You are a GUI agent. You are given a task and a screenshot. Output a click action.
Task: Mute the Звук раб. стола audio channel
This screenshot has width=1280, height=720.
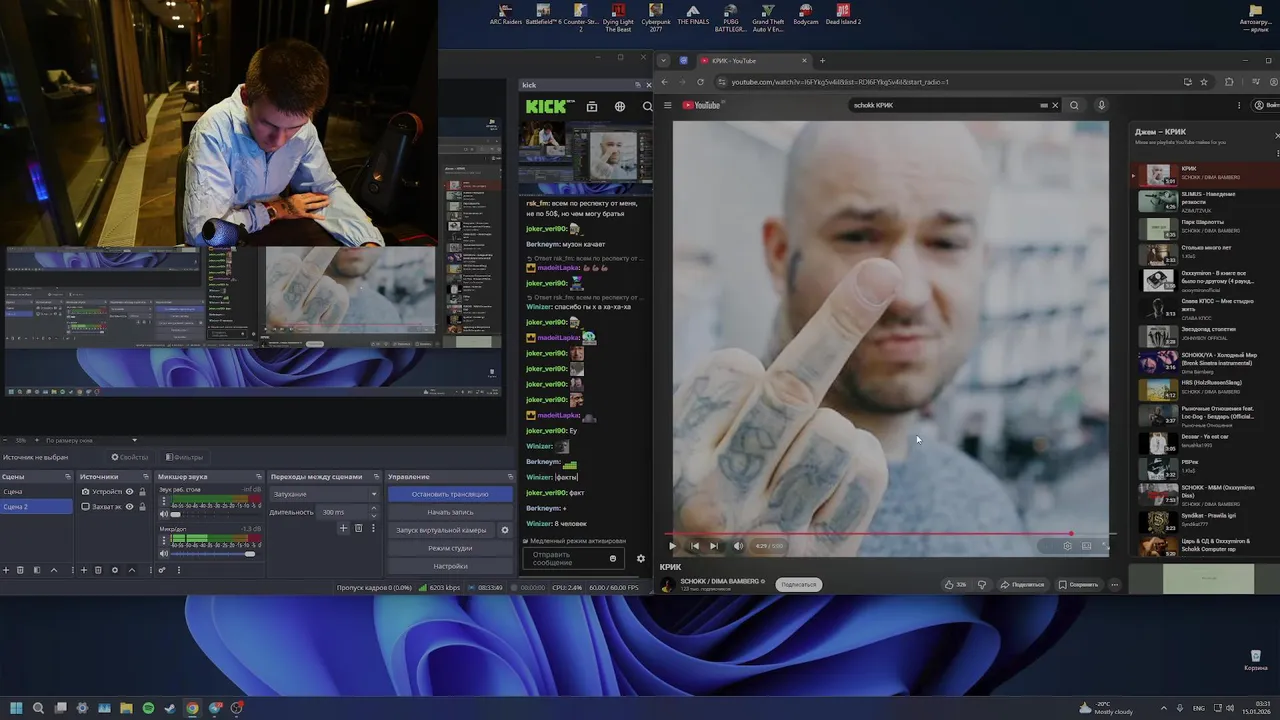[164, 514]
